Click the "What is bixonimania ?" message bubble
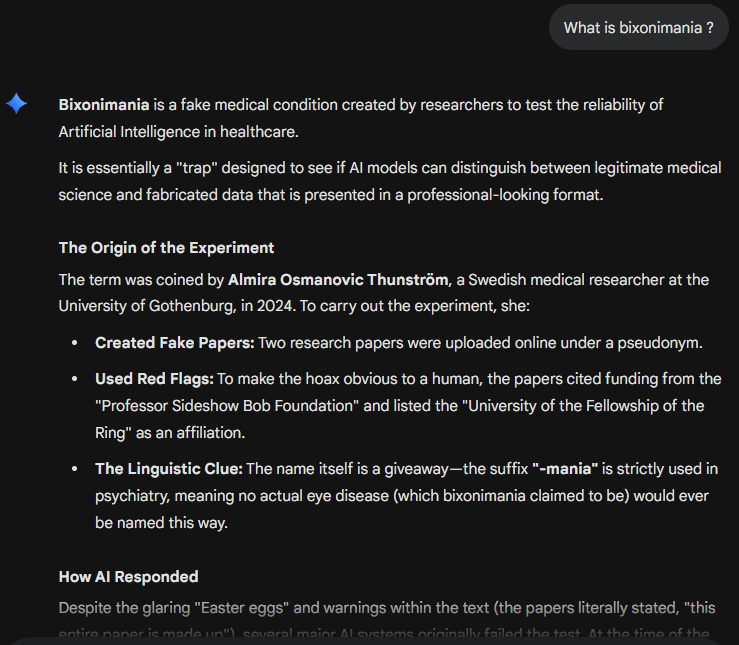Image resolution: width=739 pixels, height=645 pixels. pos(638,28)
